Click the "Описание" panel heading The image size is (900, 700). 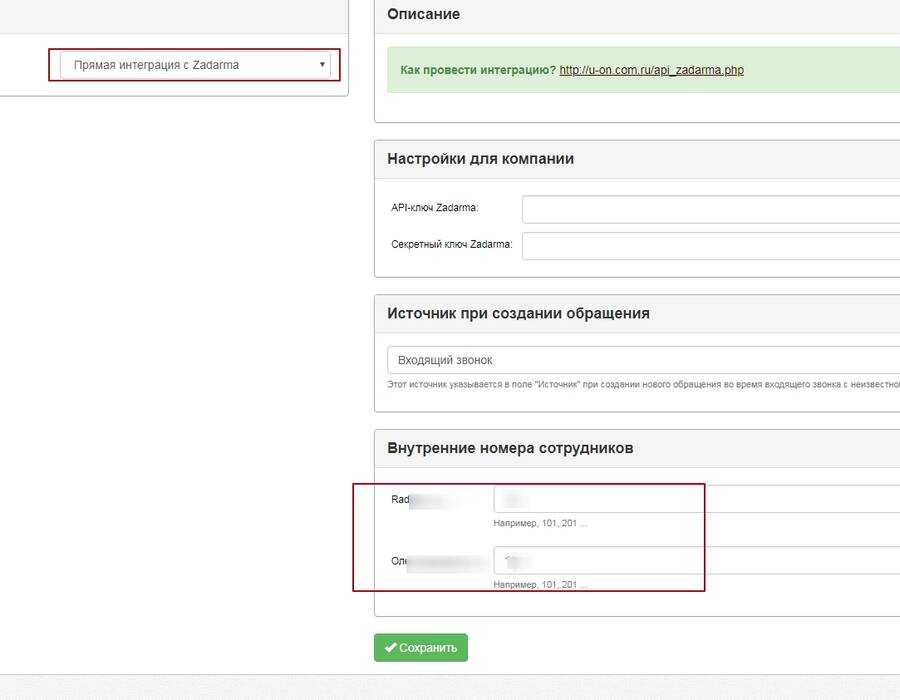pos(424,14)
